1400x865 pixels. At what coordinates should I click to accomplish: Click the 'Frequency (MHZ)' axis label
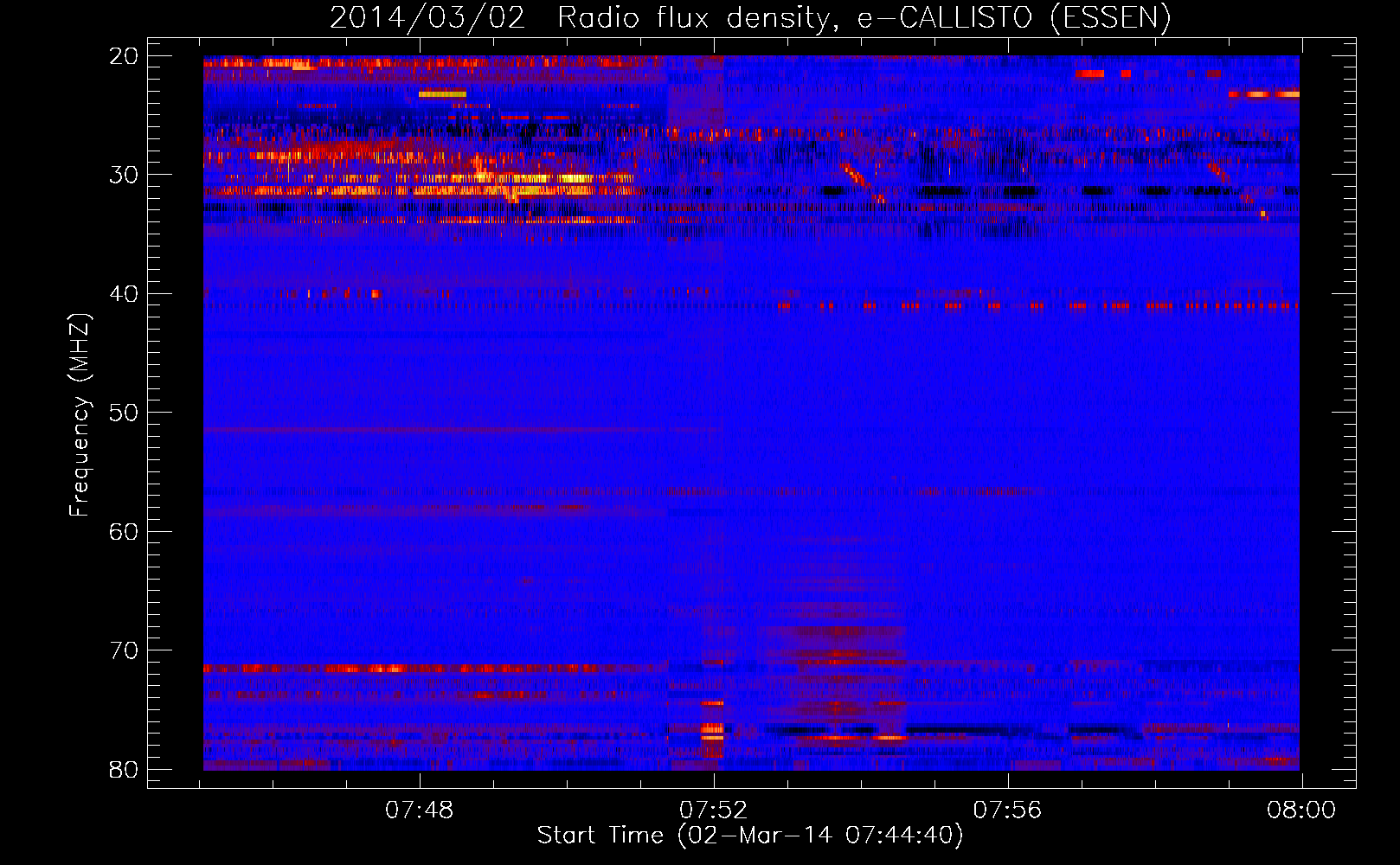point(80,414)
